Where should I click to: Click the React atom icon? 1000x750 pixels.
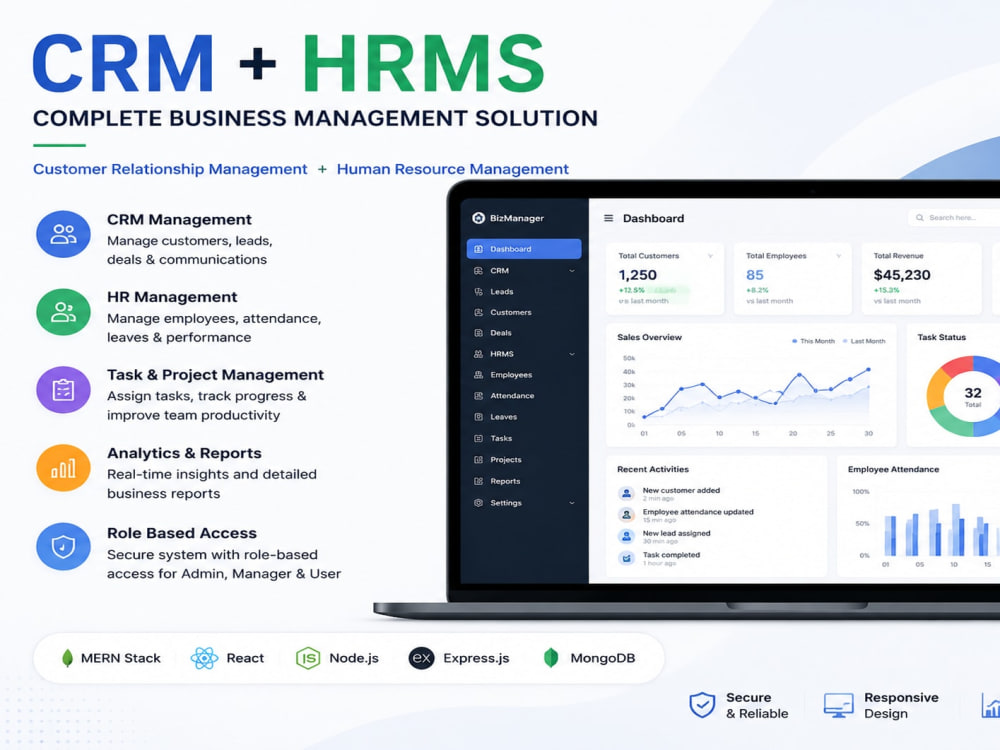(x=204, y=658)
